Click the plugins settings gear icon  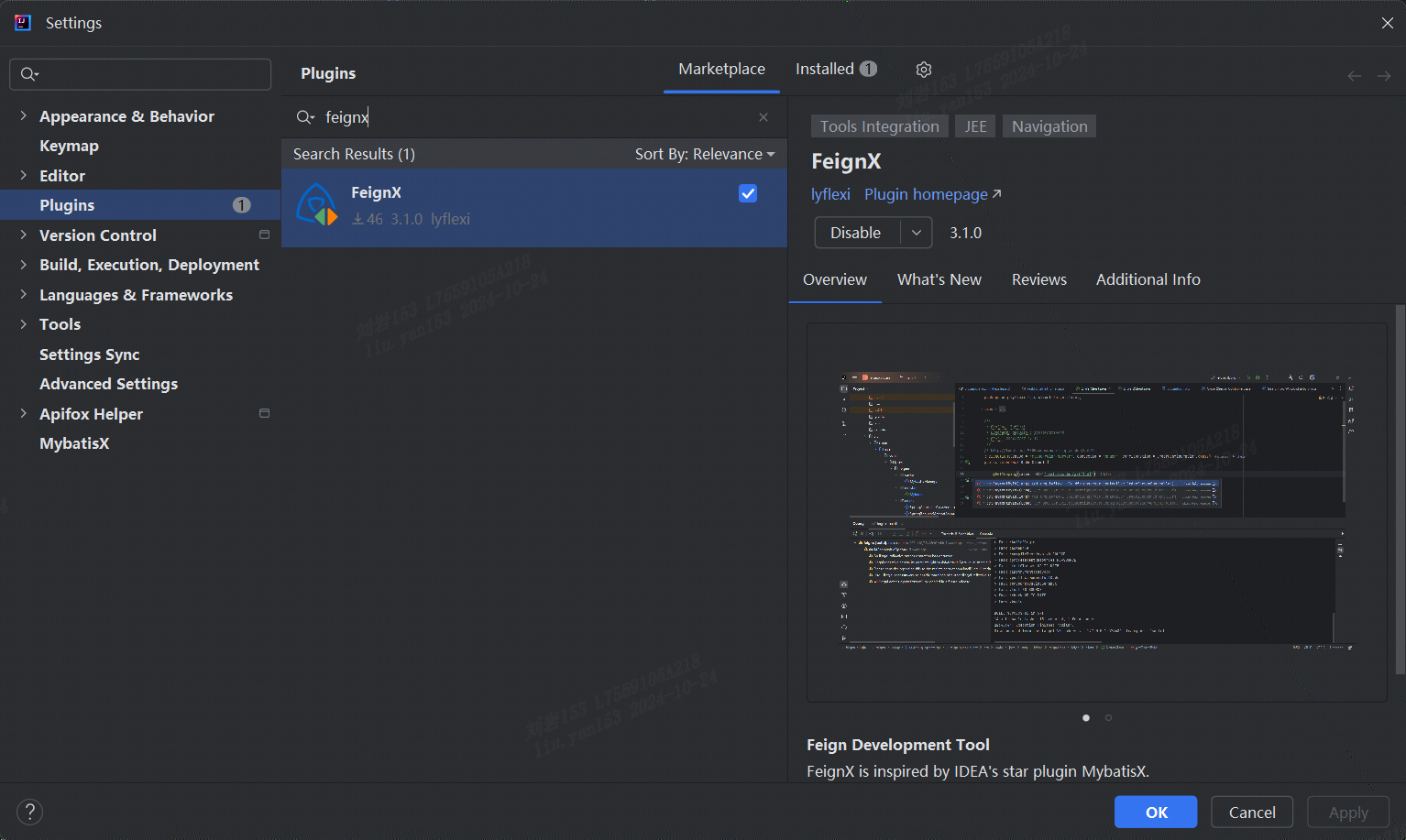[x=924, y=70]
